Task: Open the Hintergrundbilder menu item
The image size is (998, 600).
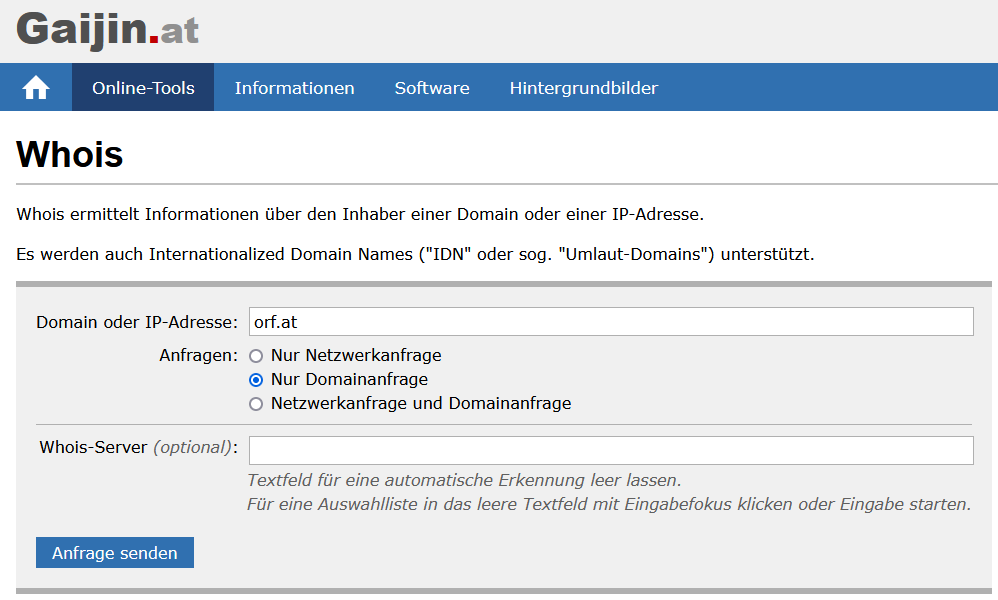Action: pos(584,87)
